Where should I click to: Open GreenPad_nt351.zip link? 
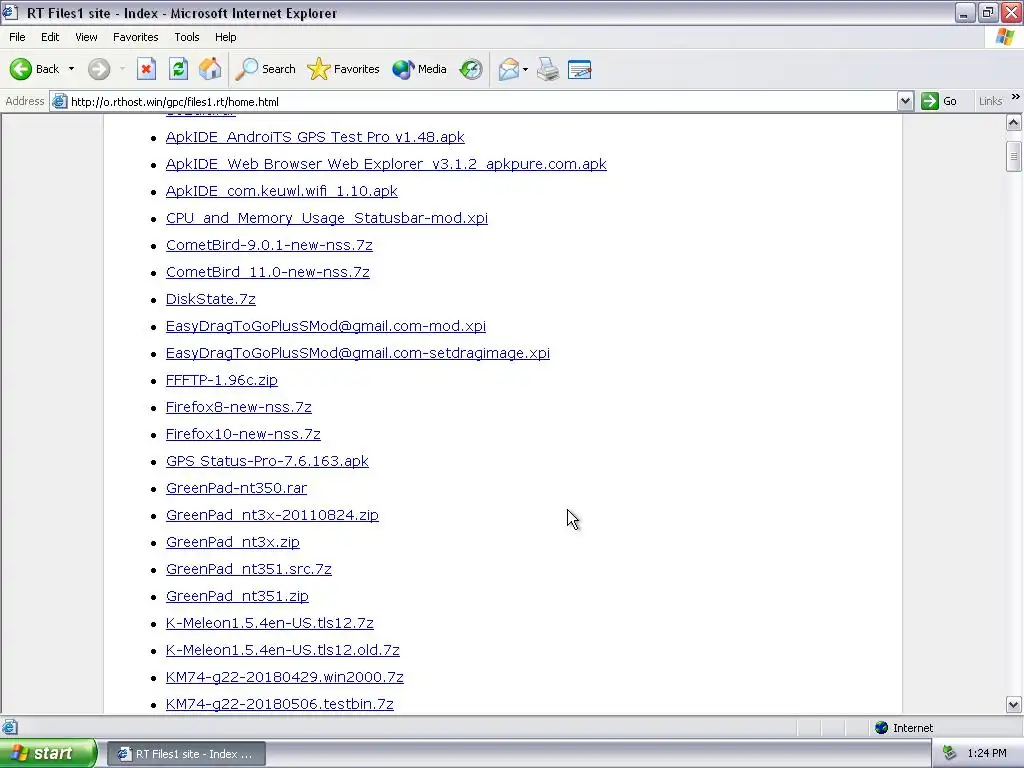click(x=237, y=596)
